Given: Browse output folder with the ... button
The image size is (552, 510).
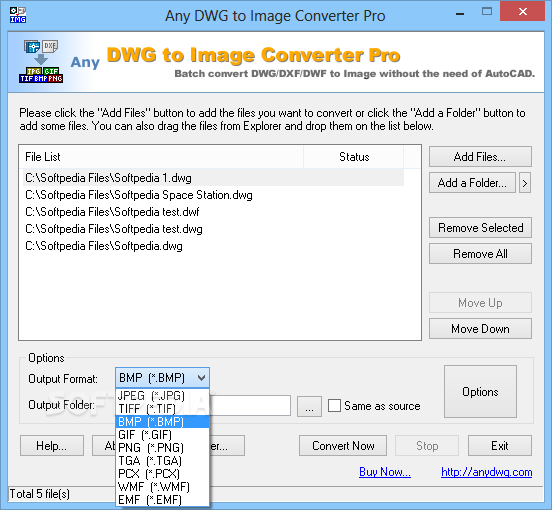Looking at the screenshot, I should pos(309,407).
